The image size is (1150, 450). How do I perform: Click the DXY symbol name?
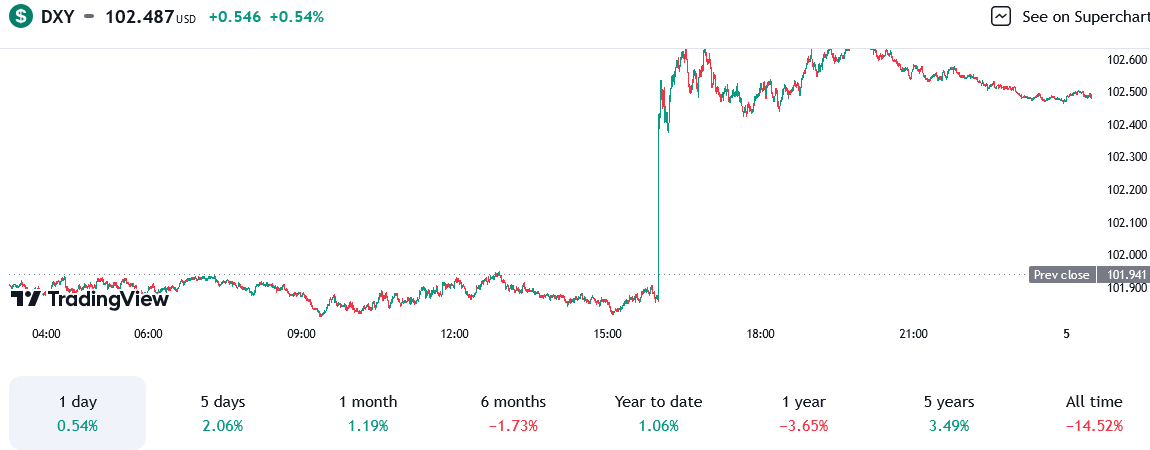click(59, 17)
